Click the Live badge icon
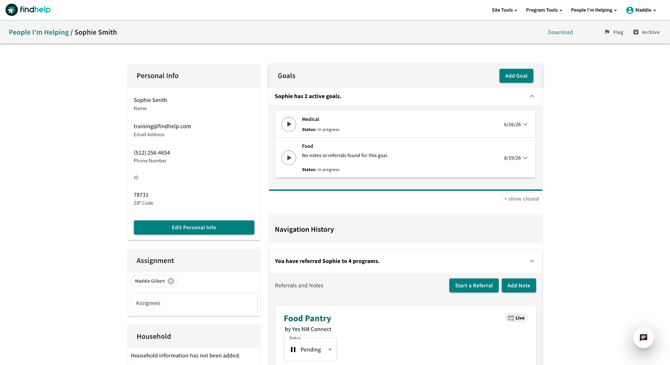Screen dimensions: 670x365 (x=511, y=318)
